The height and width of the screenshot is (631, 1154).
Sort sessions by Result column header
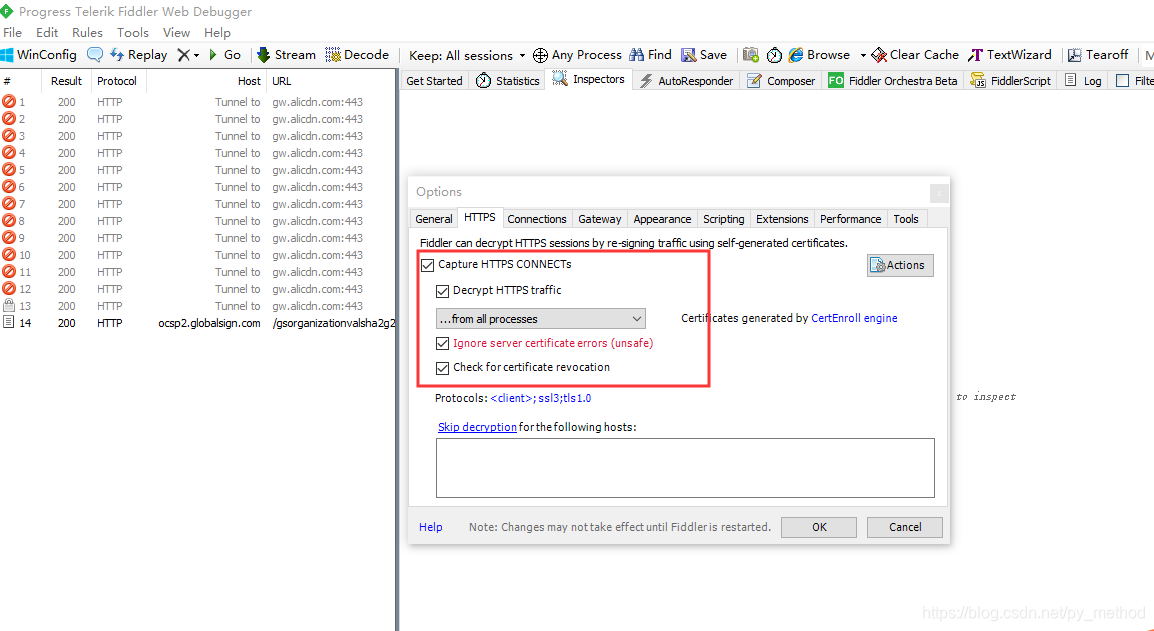click(x=66, y=81)
